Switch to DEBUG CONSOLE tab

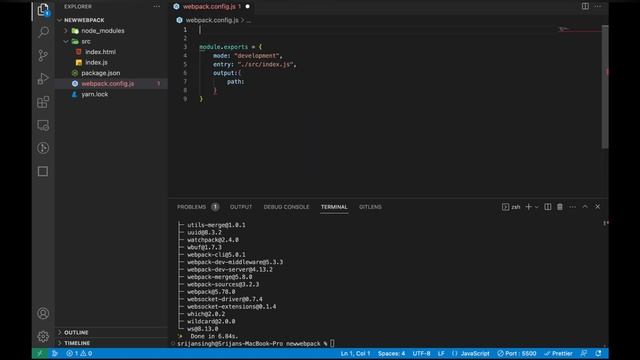(x=286, y=207)
